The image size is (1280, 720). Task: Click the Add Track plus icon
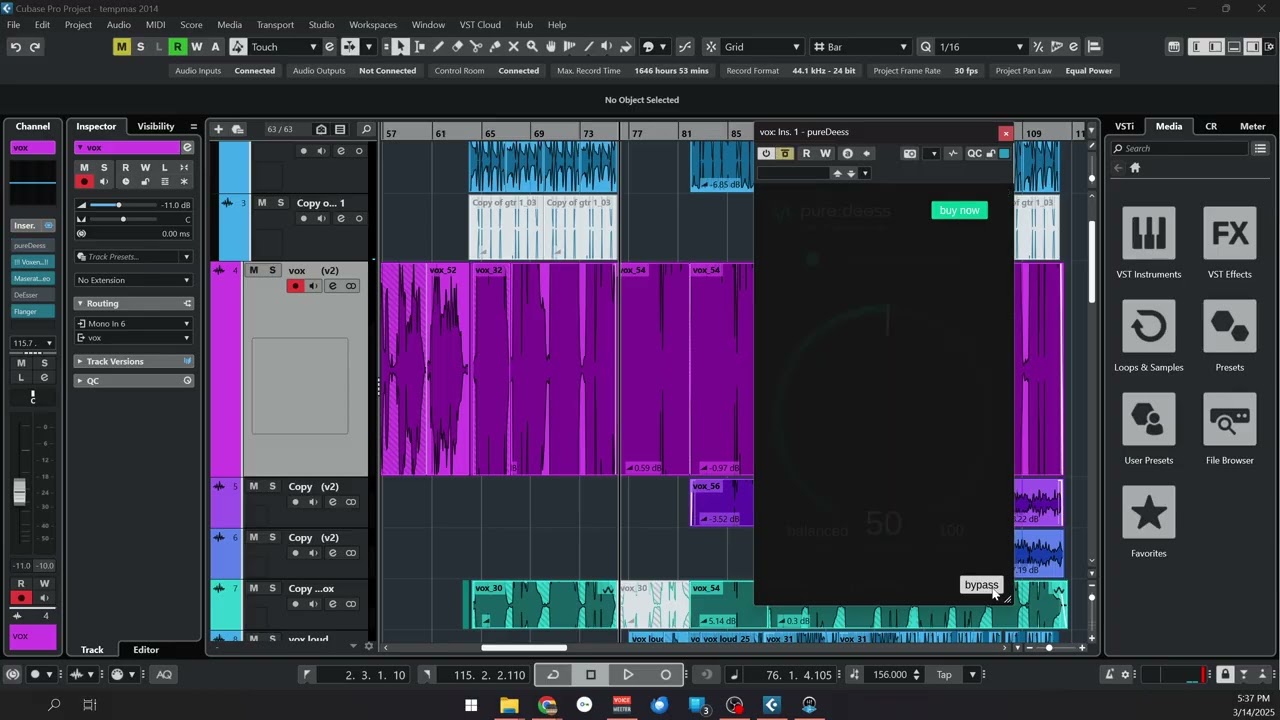tap(218, 129)
